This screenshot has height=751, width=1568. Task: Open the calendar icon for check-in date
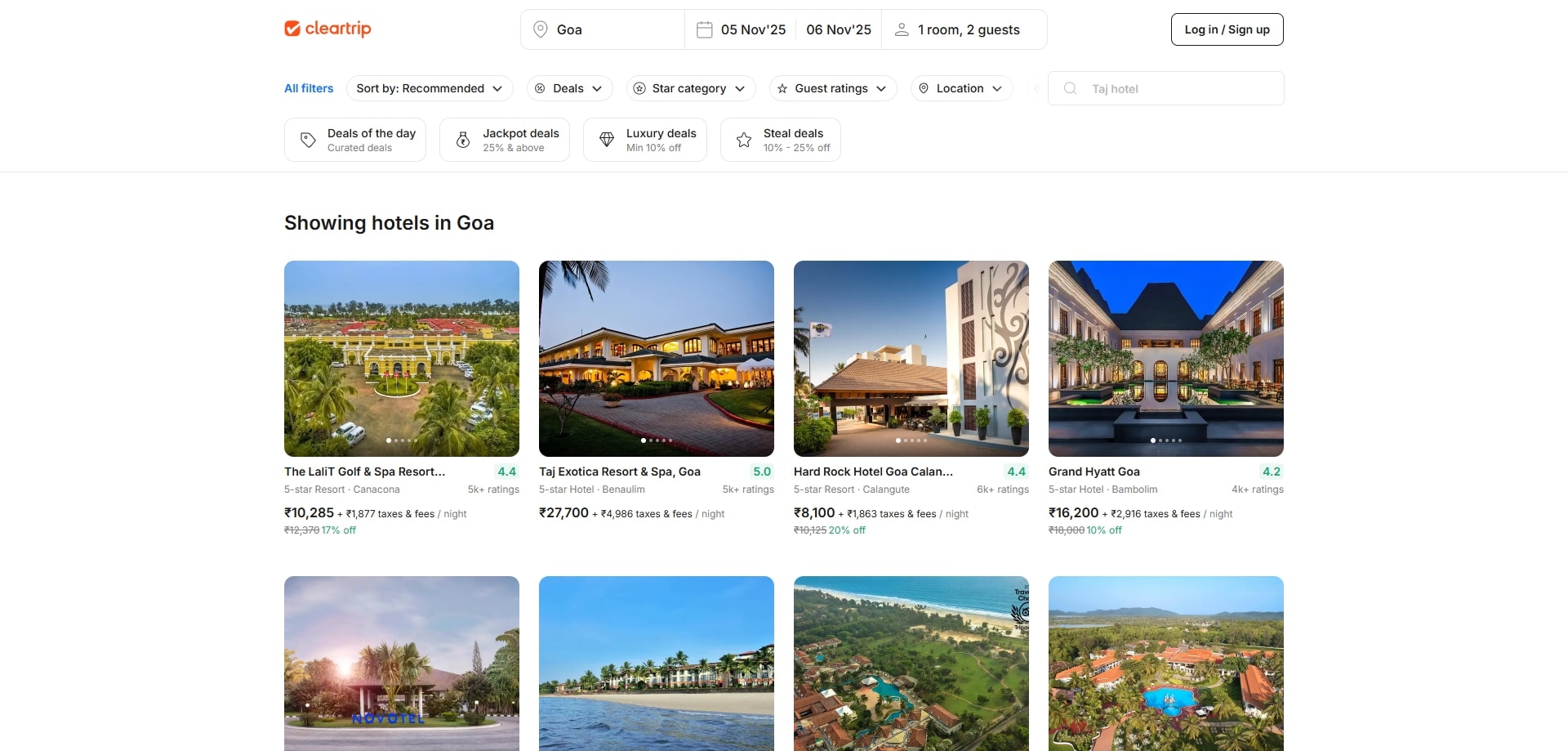tap(704, 29)
